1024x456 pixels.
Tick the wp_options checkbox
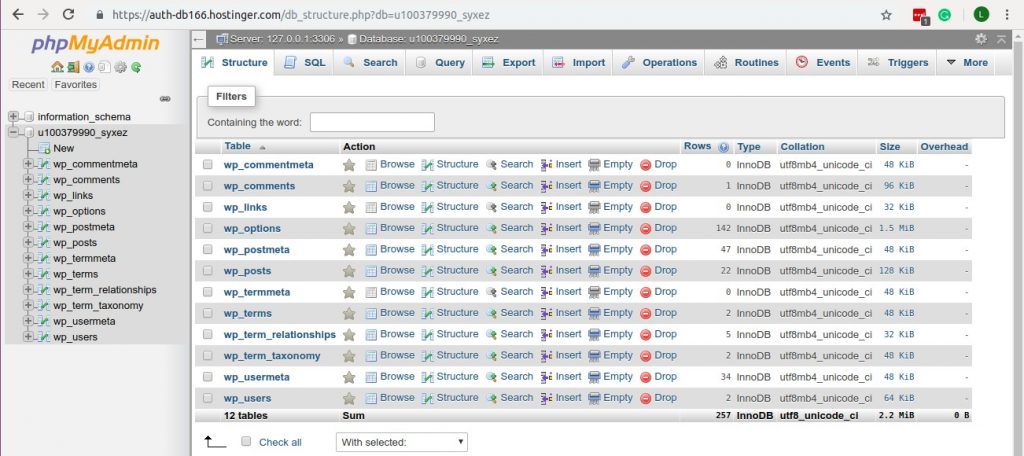(x=208, y=228)
